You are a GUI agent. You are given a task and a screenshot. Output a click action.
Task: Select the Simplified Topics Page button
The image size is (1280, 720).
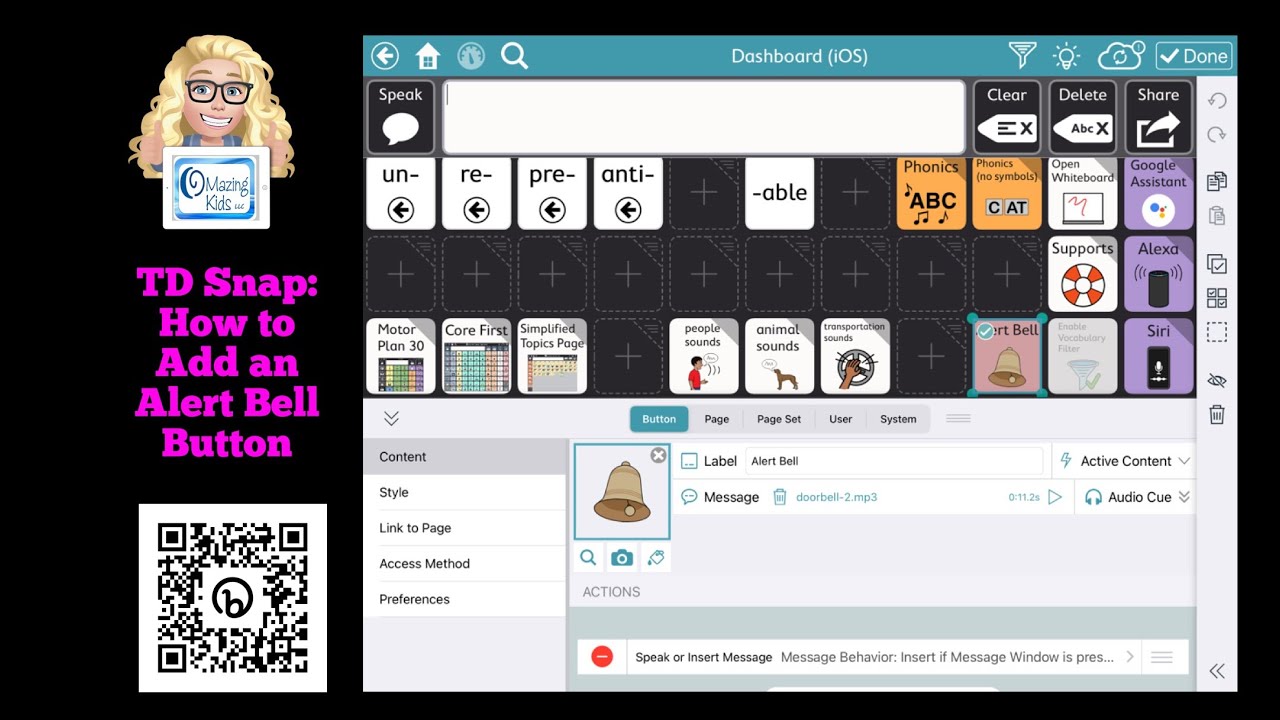point(552,356)
